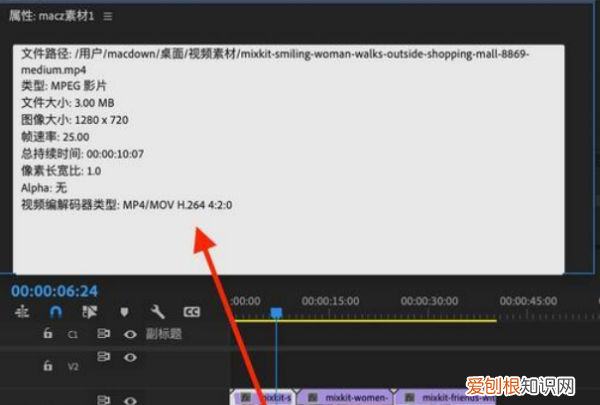Click the 总持续时间: 00:00:10:07 line
Image resolution: width=600 pixels, height=405 pixels.
(x=82, y=154)
